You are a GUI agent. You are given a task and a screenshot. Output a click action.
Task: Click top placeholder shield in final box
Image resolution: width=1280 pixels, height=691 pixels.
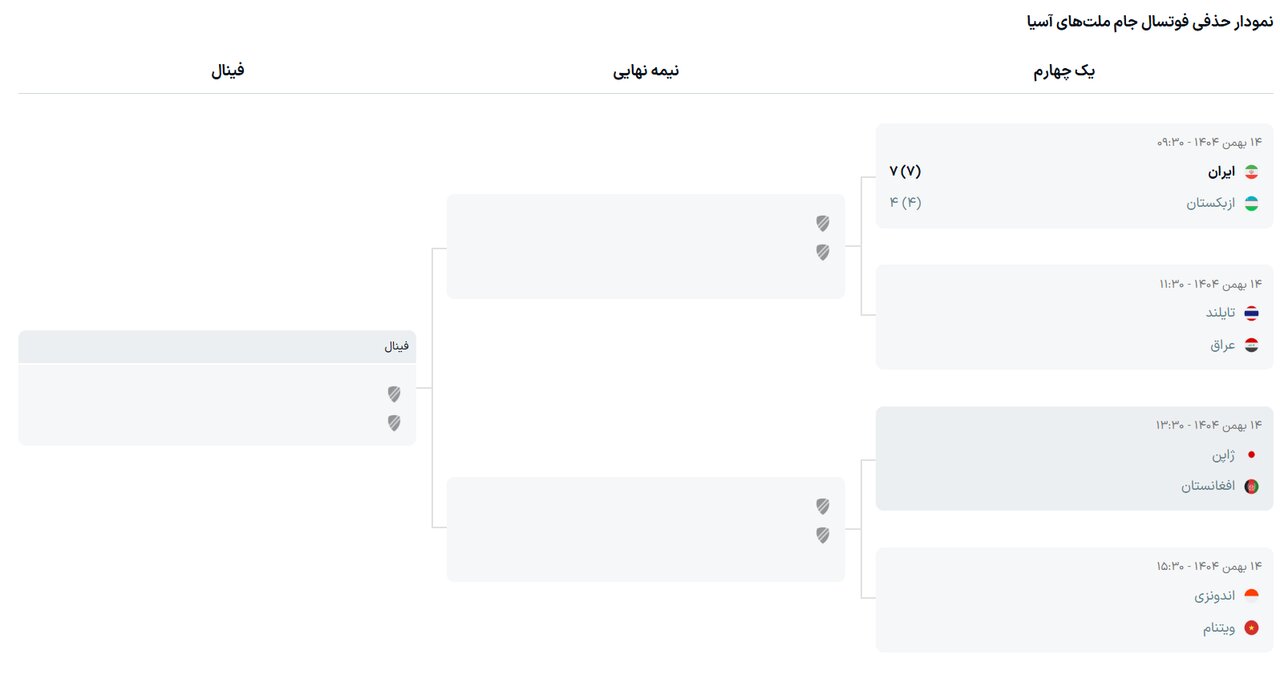(394, 394)
